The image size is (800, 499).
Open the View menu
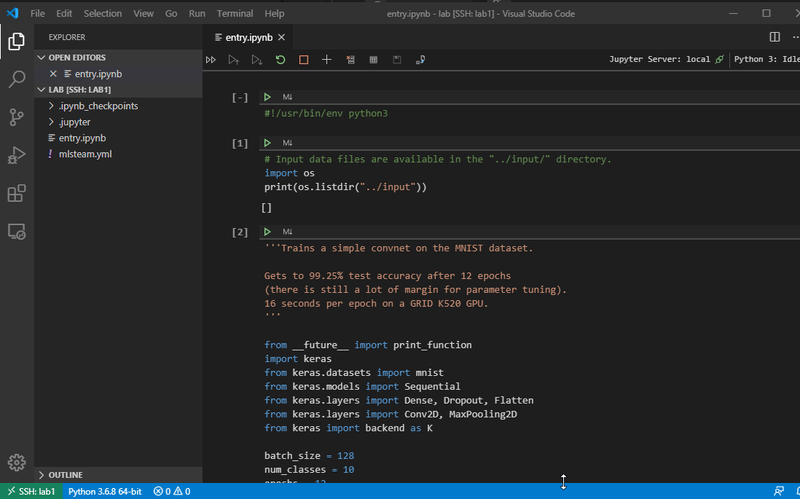coord(143,14)
